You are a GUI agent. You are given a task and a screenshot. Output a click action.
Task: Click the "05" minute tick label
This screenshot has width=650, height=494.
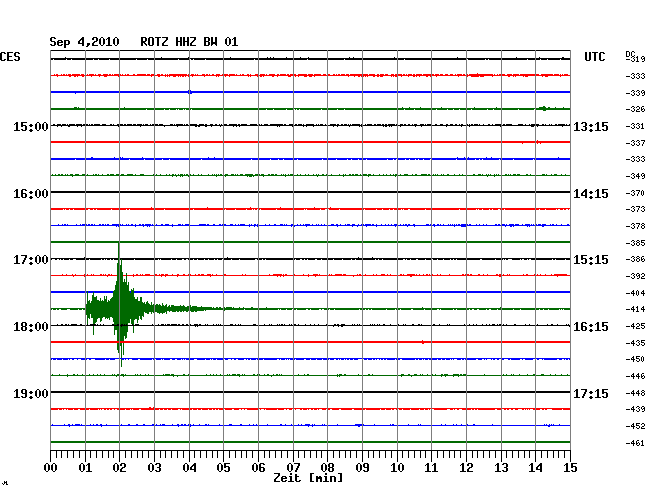[223, 467]
